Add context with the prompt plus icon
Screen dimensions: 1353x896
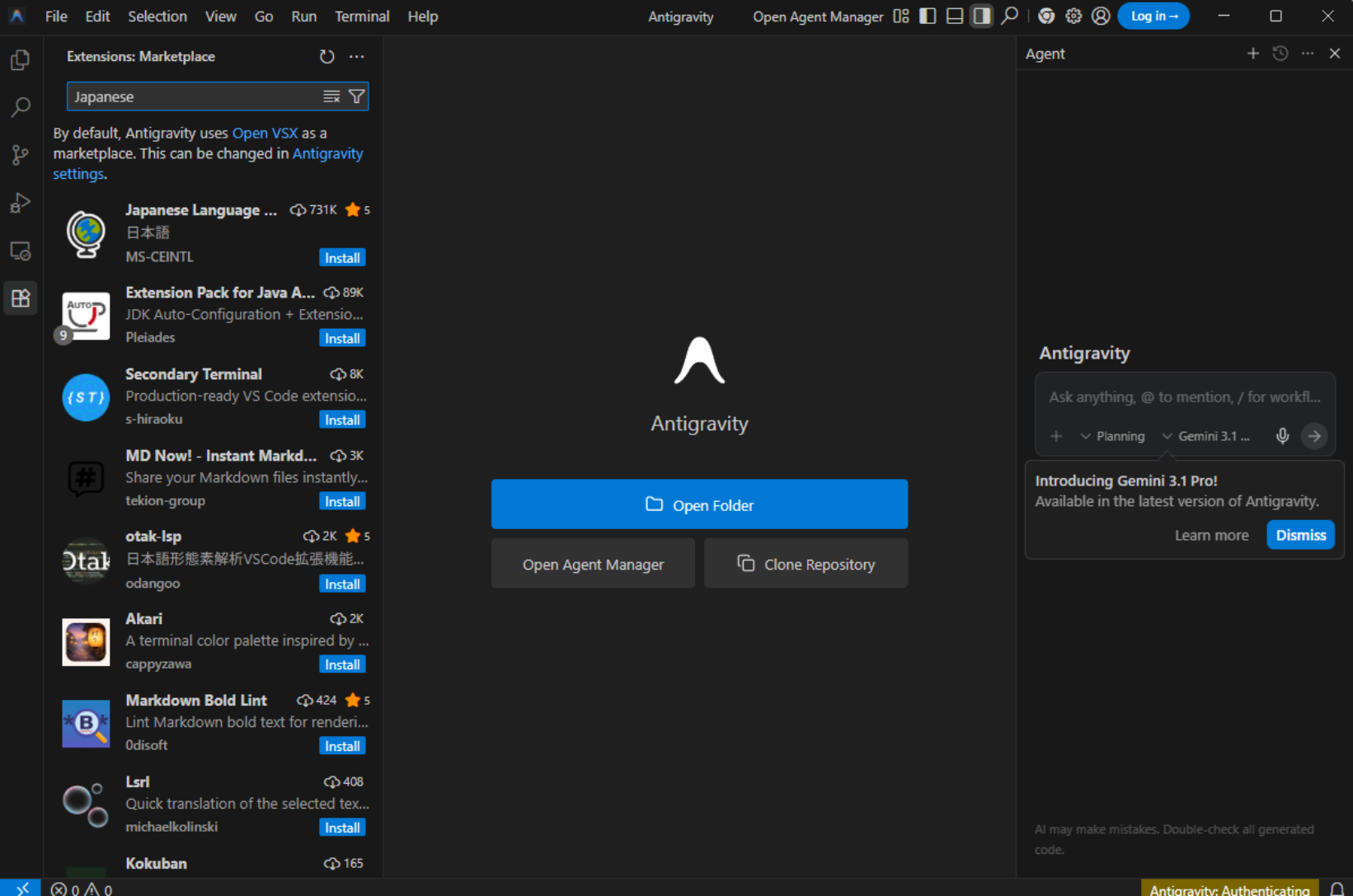1056,436
